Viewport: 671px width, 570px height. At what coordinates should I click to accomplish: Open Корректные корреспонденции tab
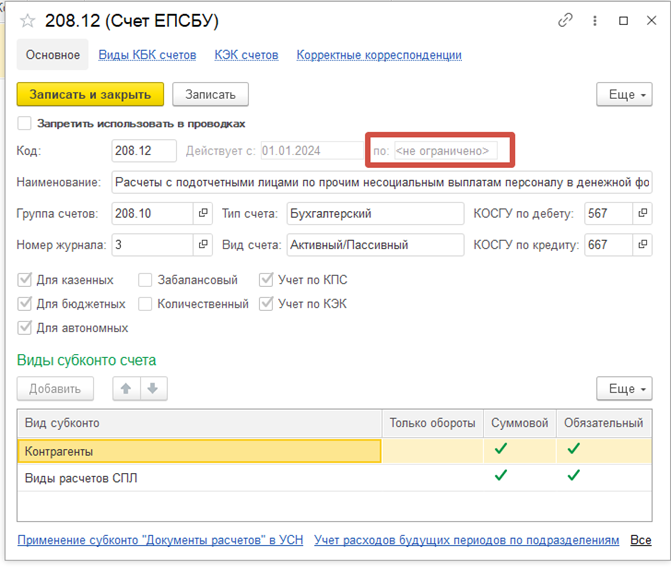pyautogui.click(x=379, y=55)
